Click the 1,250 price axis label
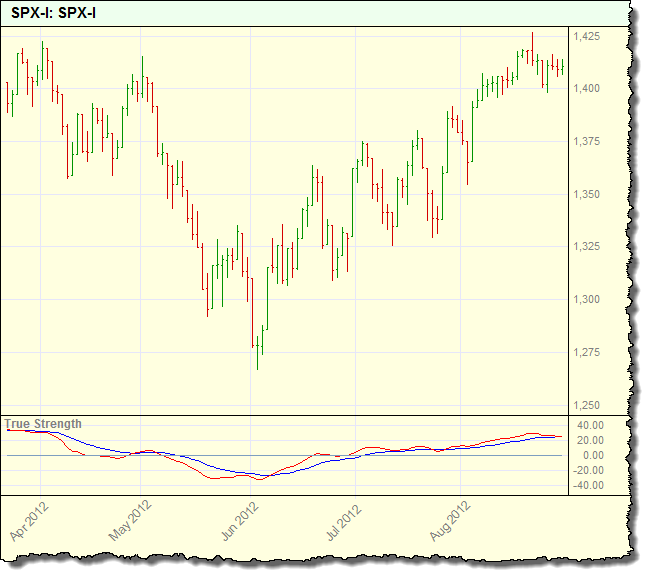The width and height of the screenshot is (649, 577). [587, 405]
